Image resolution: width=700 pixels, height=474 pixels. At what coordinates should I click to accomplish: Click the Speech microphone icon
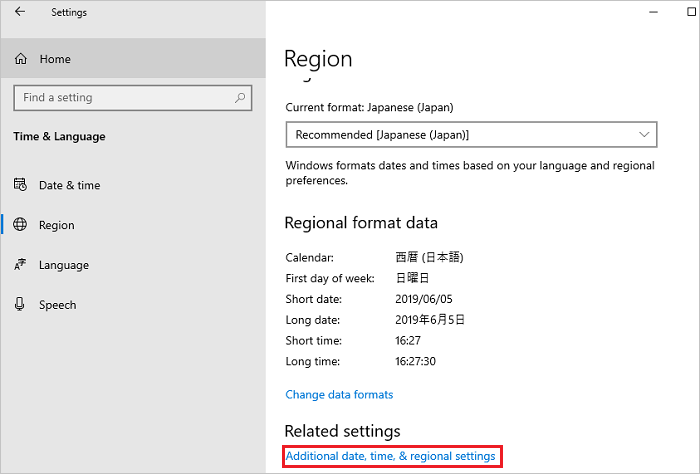coord(20,304)
